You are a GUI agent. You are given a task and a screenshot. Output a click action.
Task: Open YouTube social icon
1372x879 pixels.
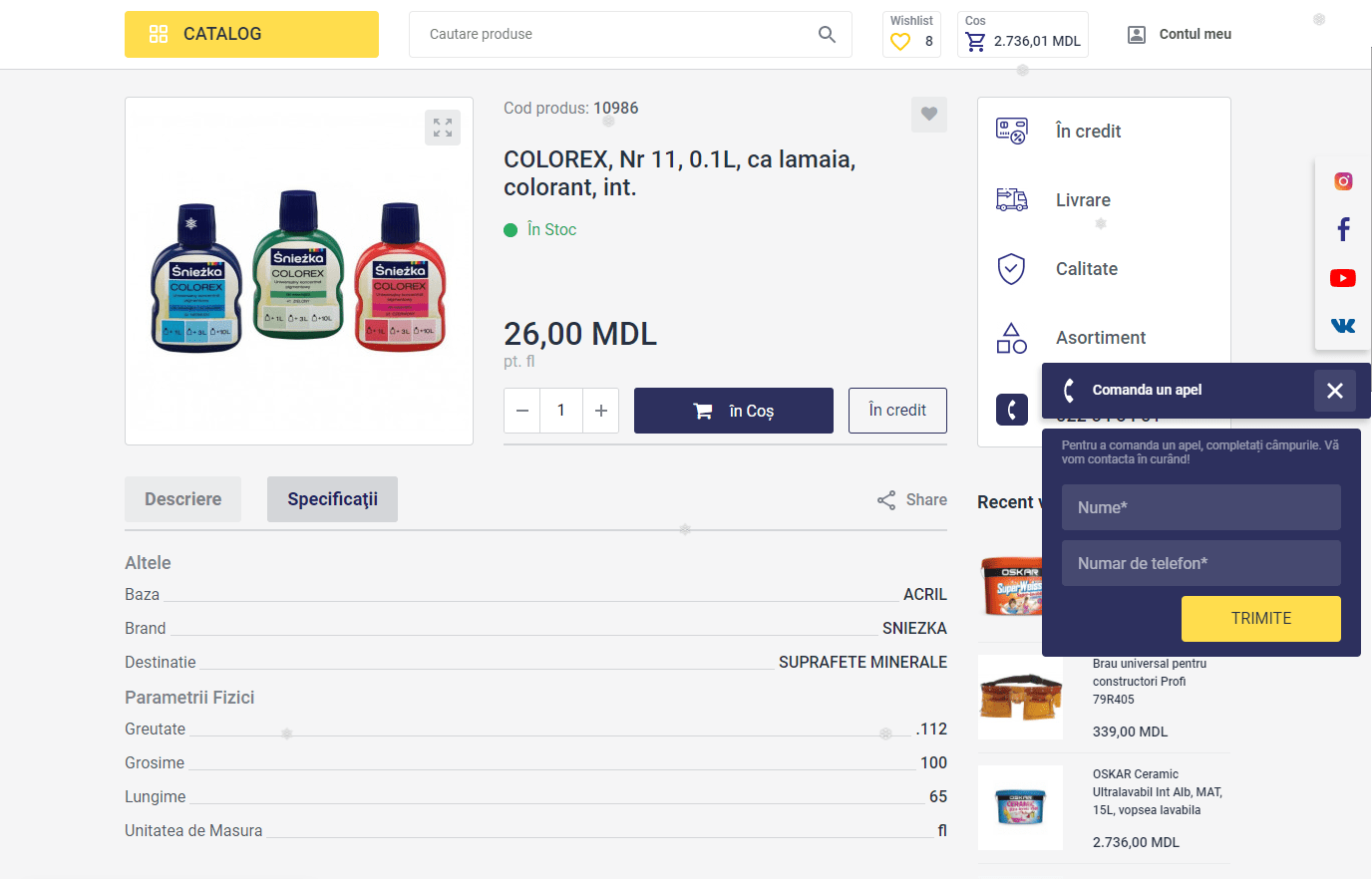coord(1343,278)
